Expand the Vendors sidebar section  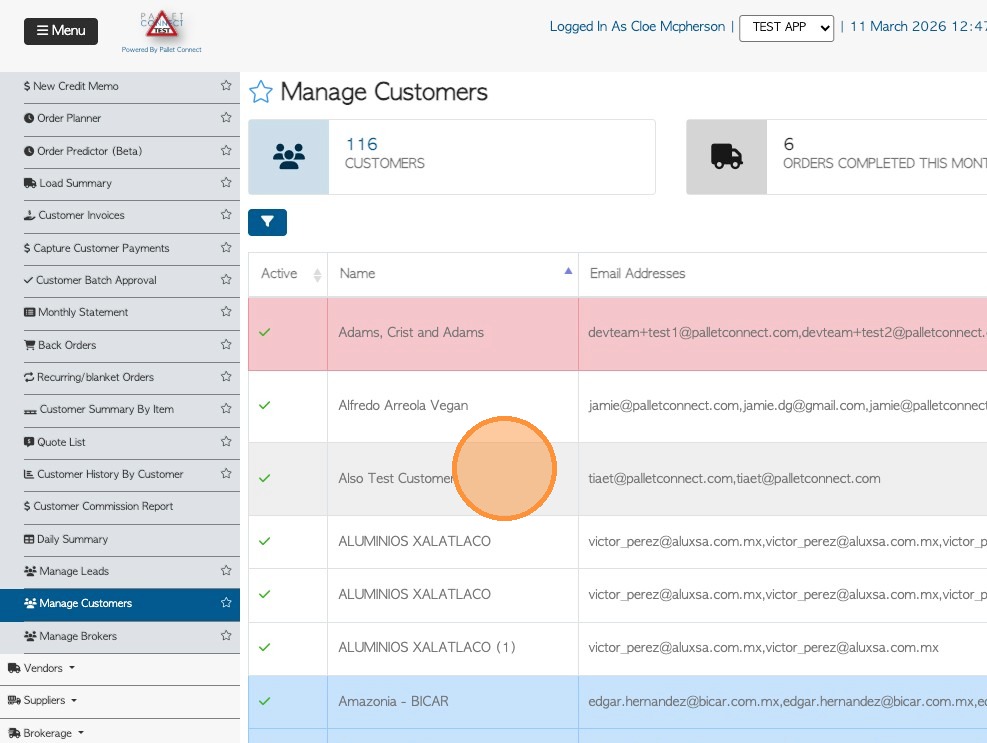tap(42, 668)
